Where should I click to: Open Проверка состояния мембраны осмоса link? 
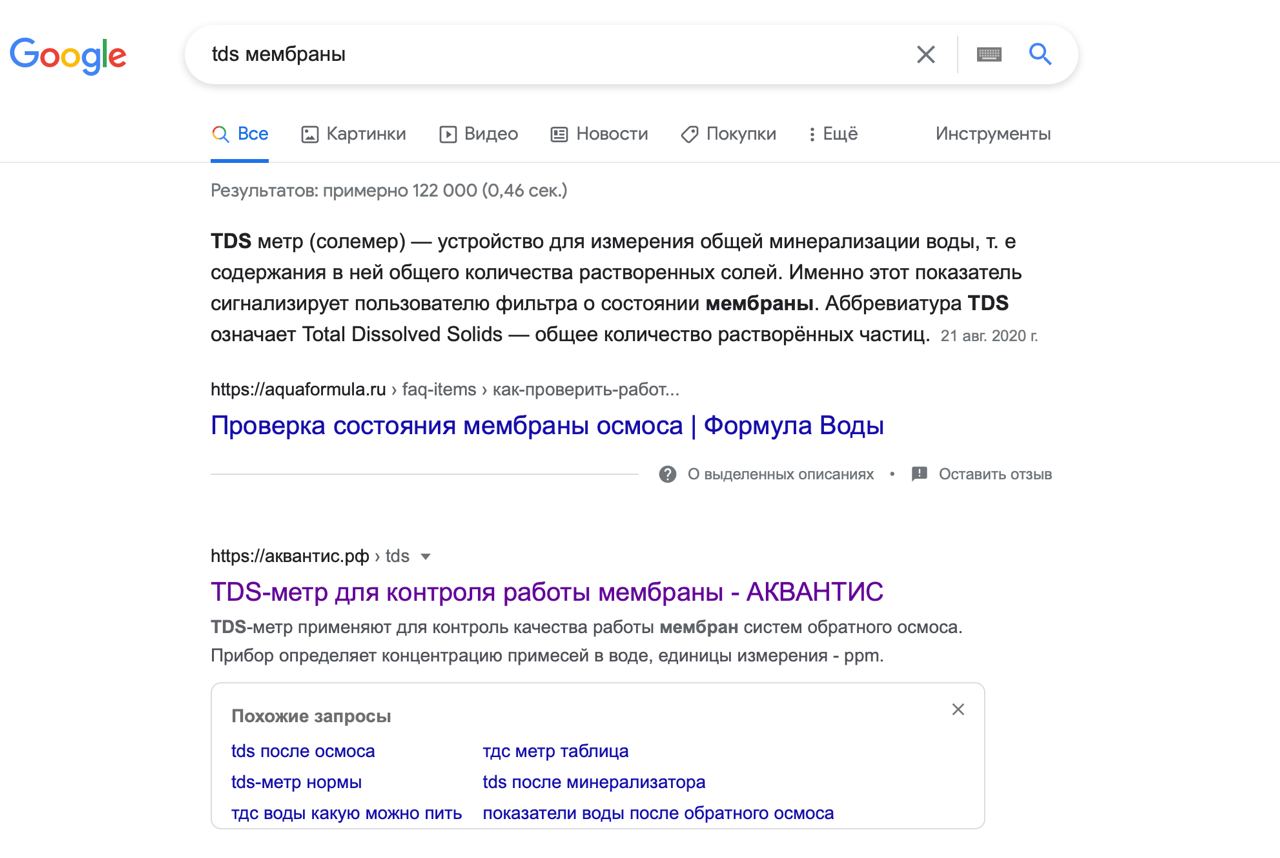click(547, 426)
